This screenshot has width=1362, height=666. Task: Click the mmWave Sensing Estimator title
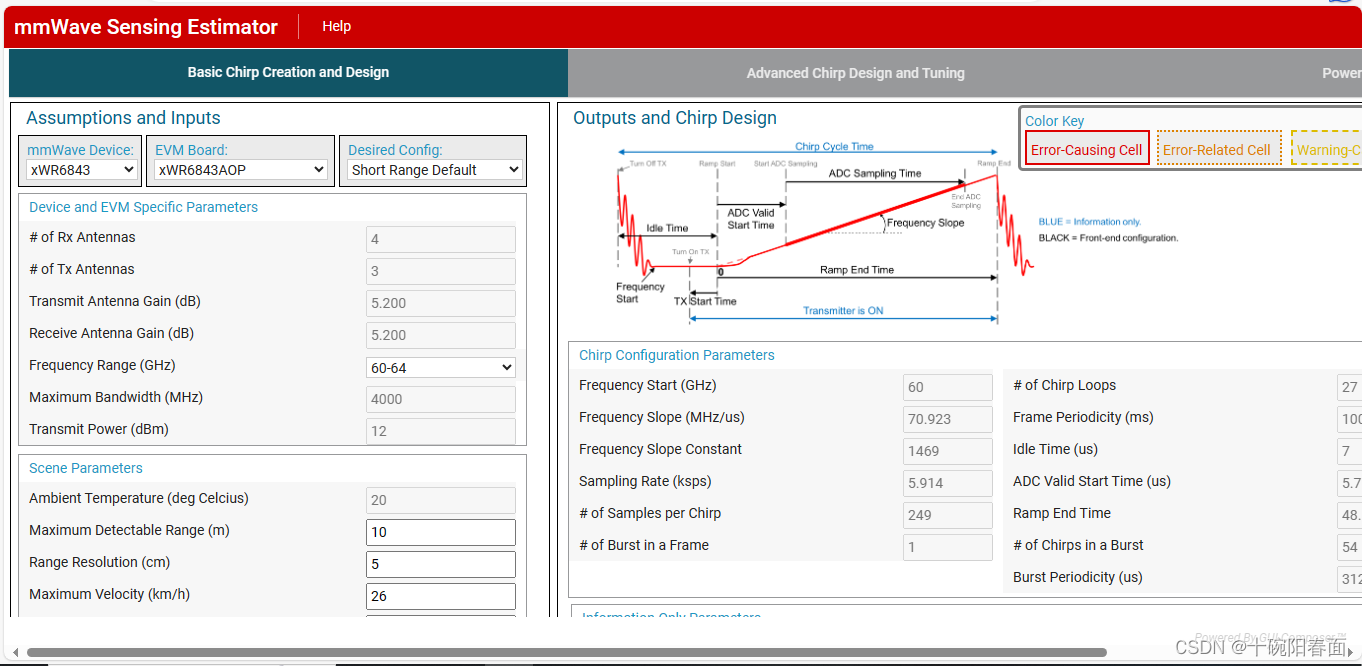coord(146,27)
